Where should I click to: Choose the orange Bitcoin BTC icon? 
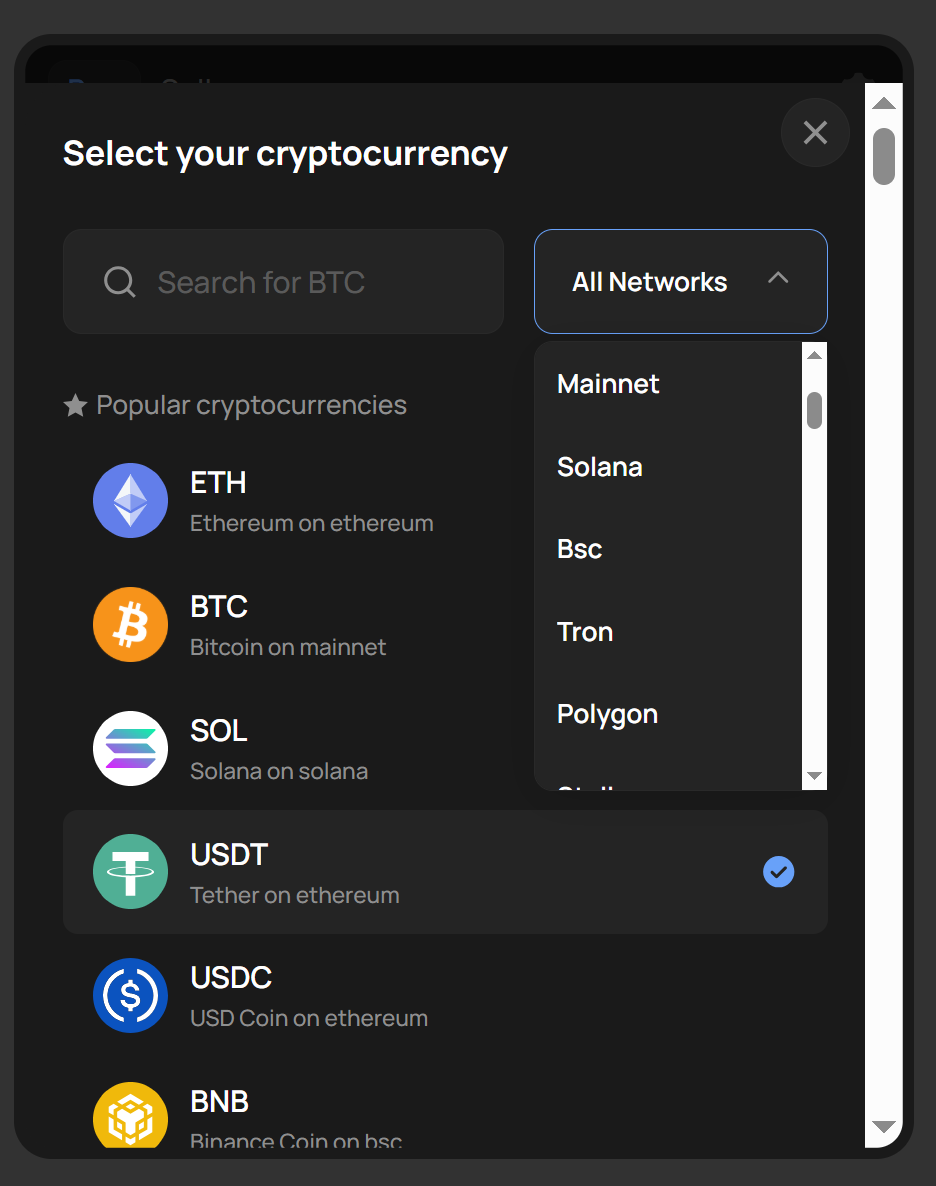pyautogui.click(x=130, y=625)
